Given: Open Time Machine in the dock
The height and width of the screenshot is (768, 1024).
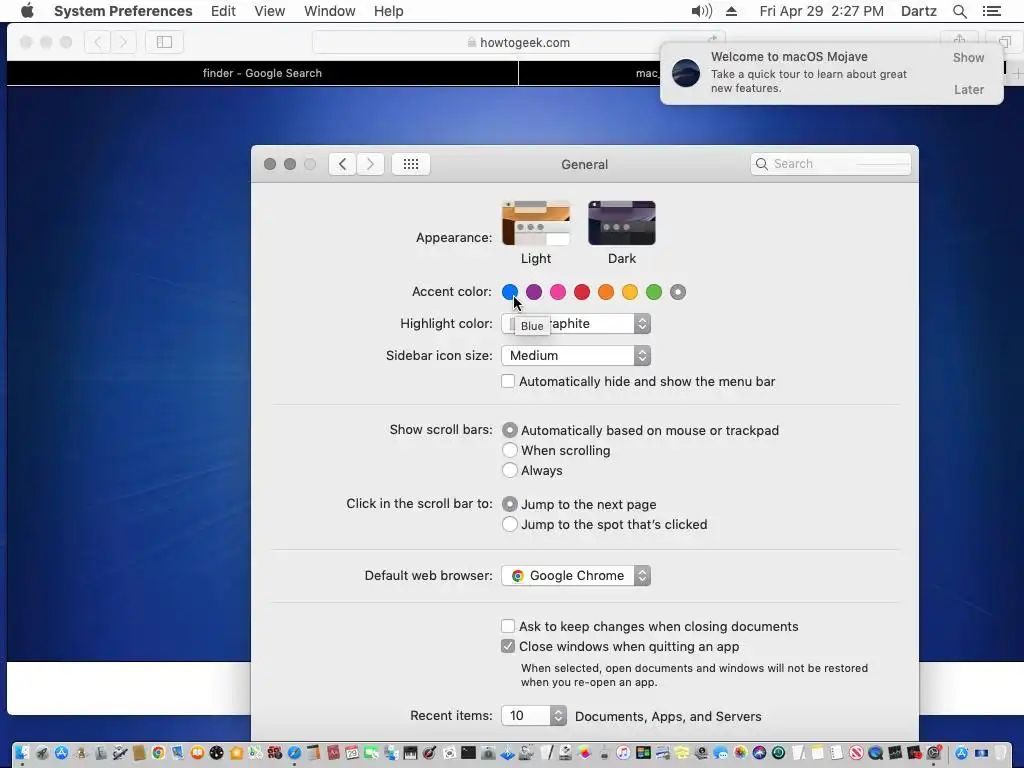Looking at the screenshot, I should tap(778, 753).
